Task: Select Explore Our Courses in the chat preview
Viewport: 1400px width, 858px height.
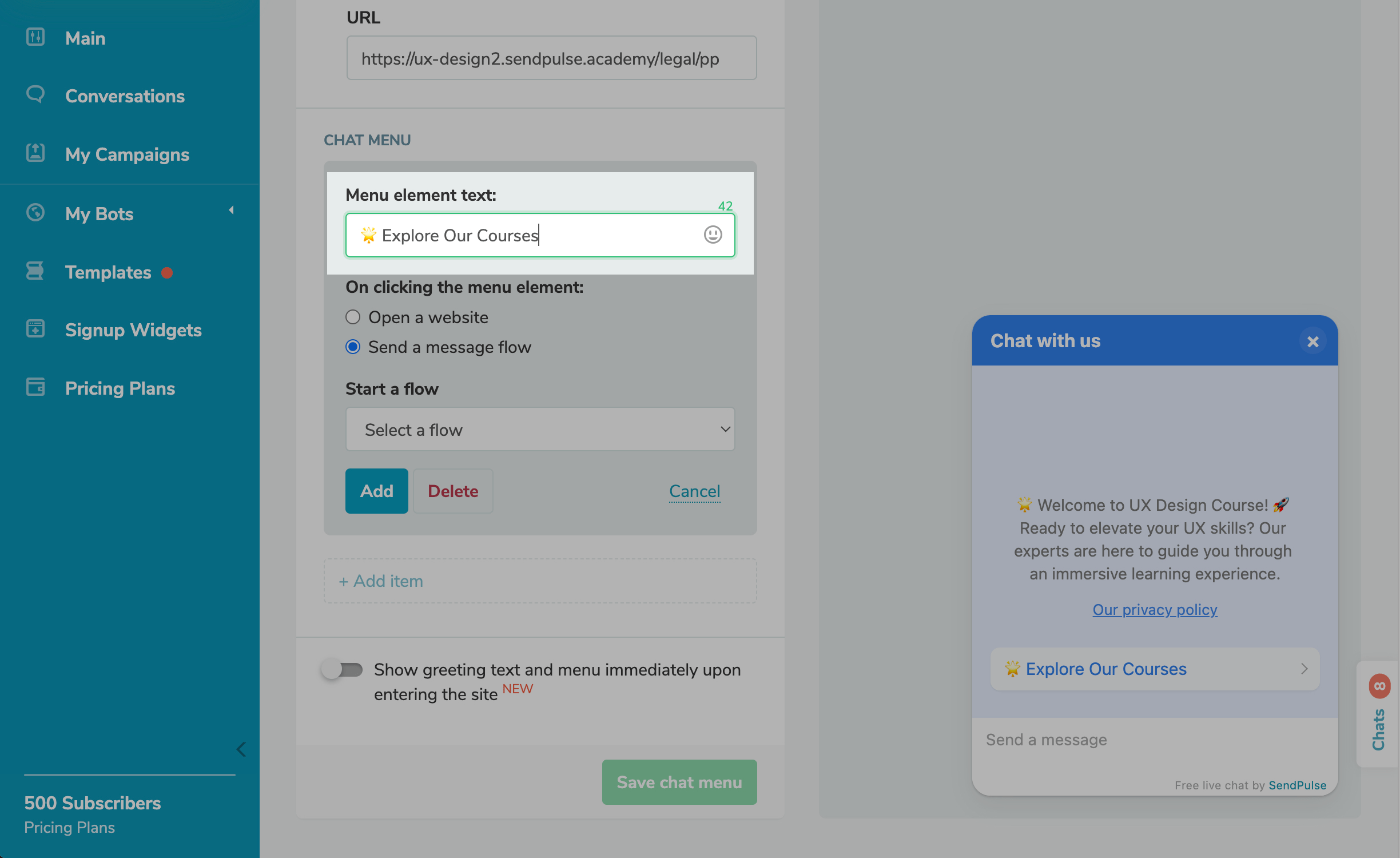Action: pos(1155,669)
